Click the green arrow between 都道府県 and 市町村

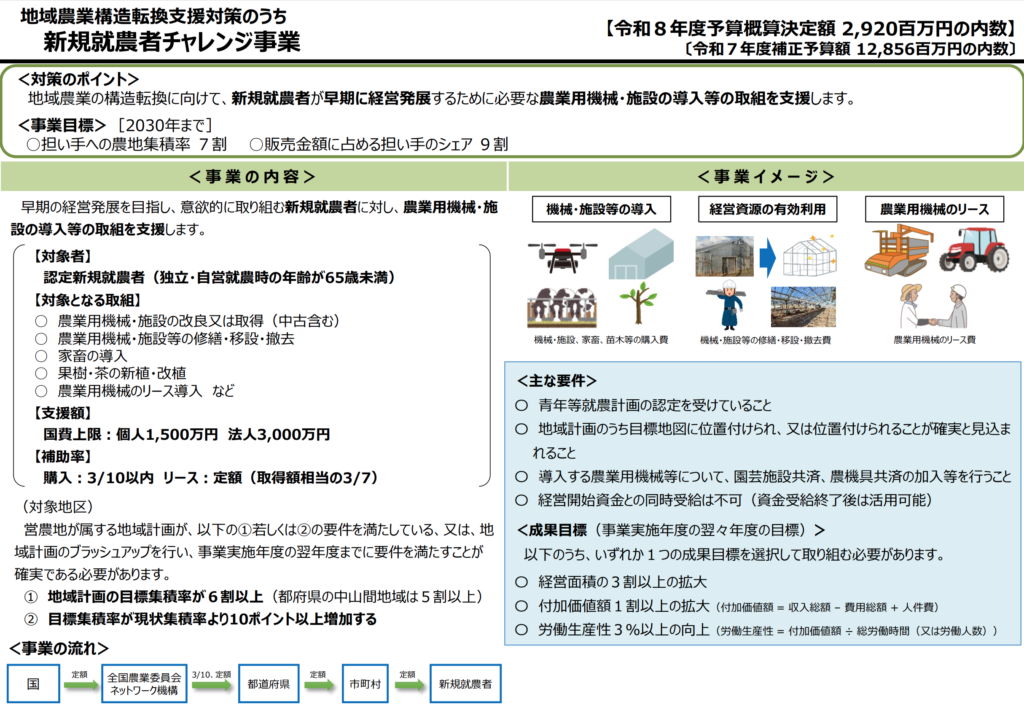[x=317, y=686]
